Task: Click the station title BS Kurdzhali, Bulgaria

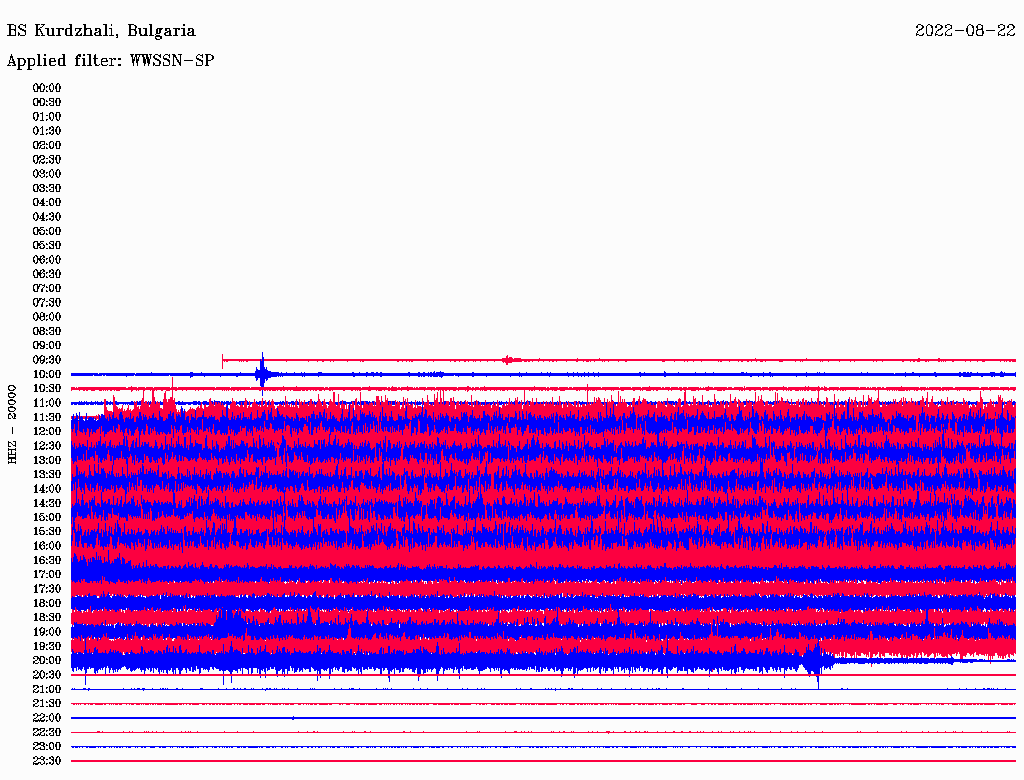Action: point(101,31)
